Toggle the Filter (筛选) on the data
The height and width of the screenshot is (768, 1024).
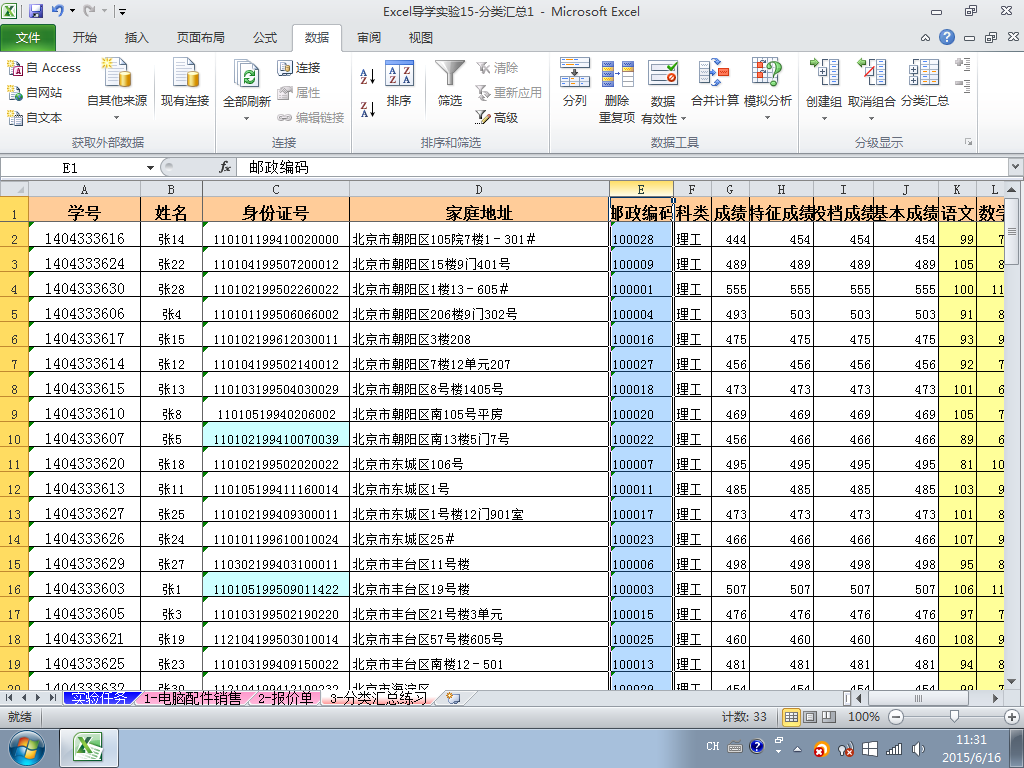click(449, 83)
